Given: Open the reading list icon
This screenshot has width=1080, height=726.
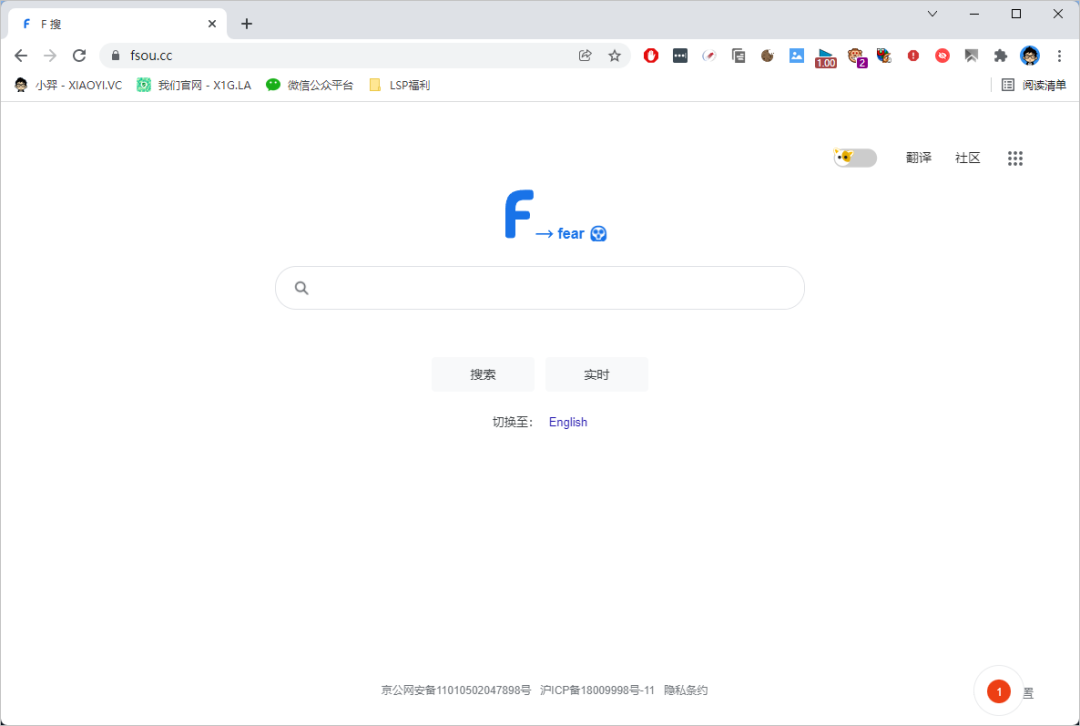Looking at the screenshot, I should [1008, 85].
